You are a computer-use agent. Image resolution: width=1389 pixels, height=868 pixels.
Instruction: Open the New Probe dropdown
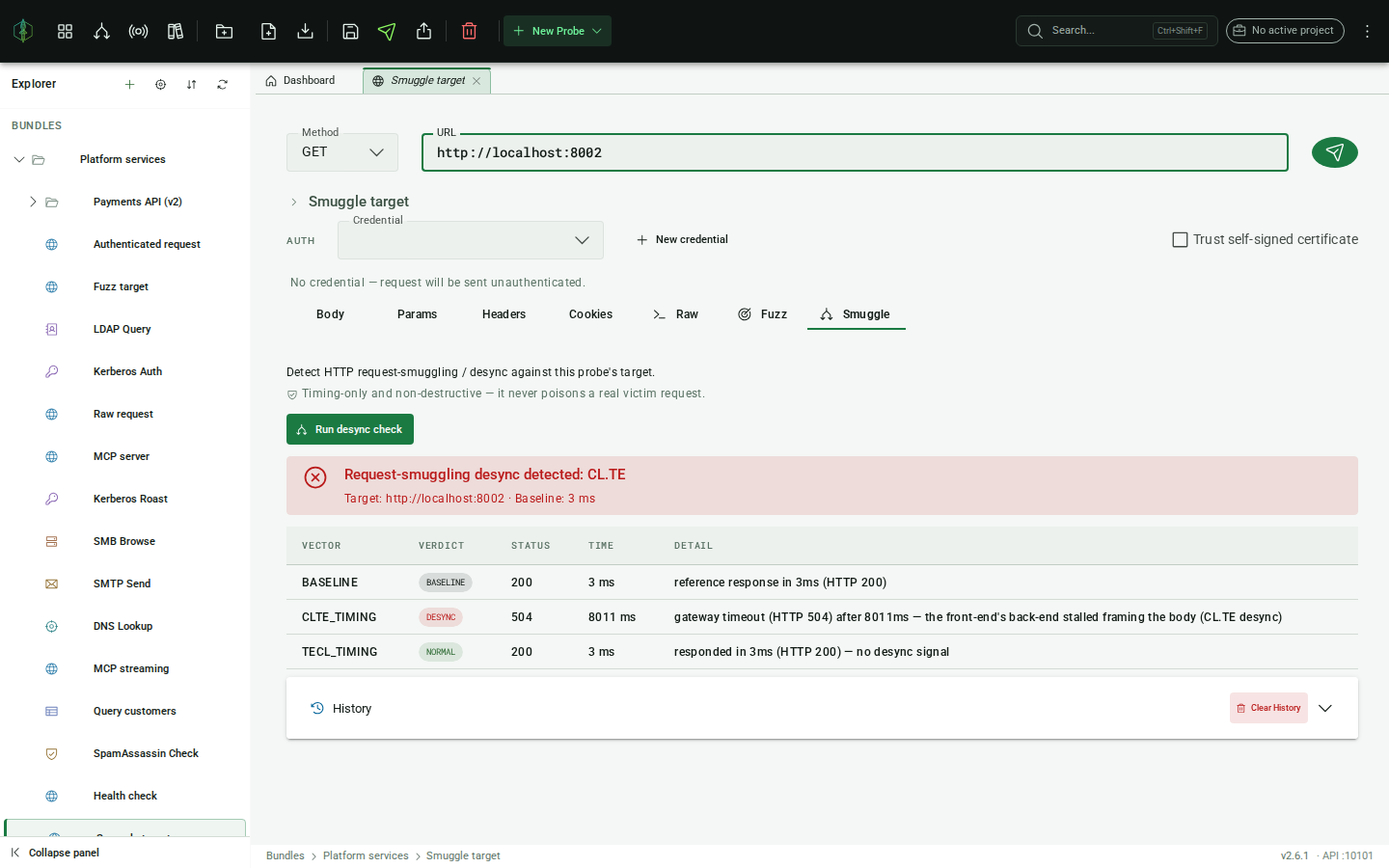point(558,31)
